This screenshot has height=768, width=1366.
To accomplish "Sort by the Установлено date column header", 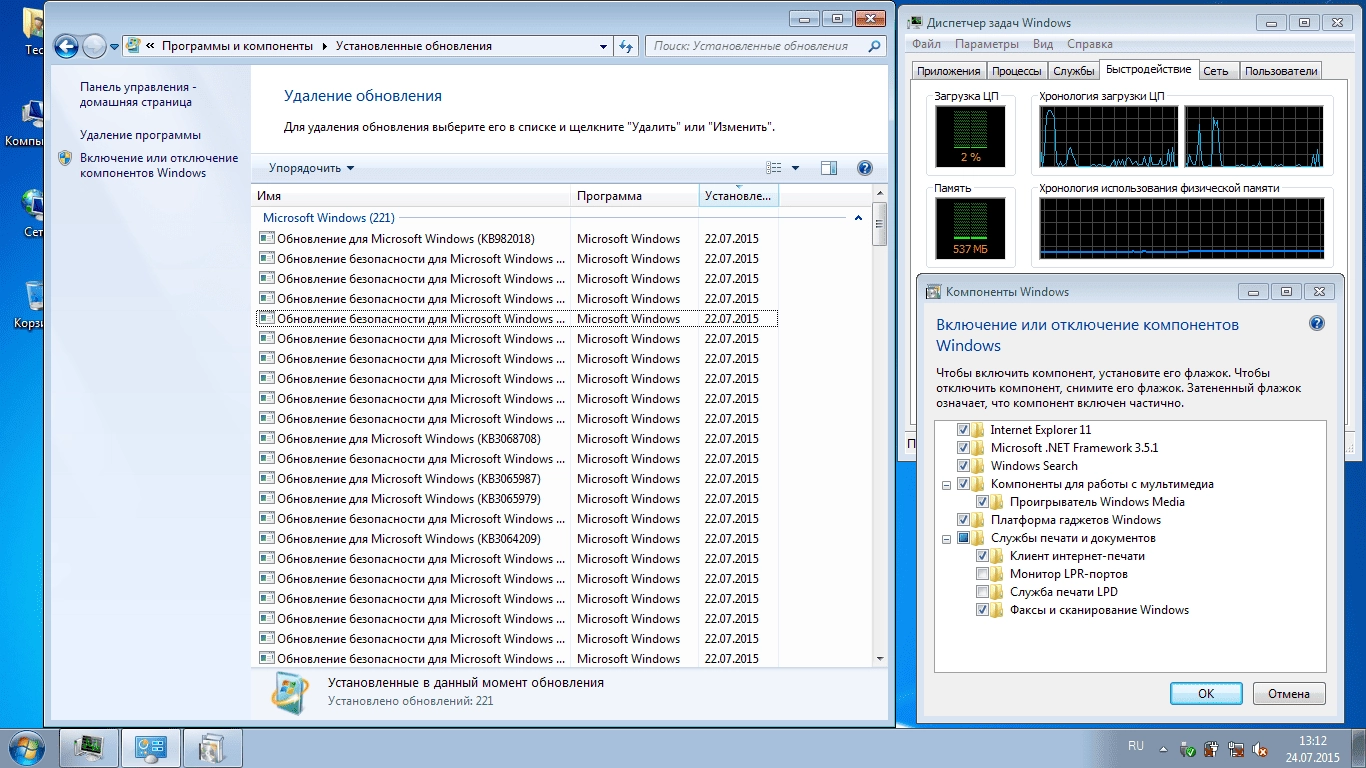I will 739,196.
